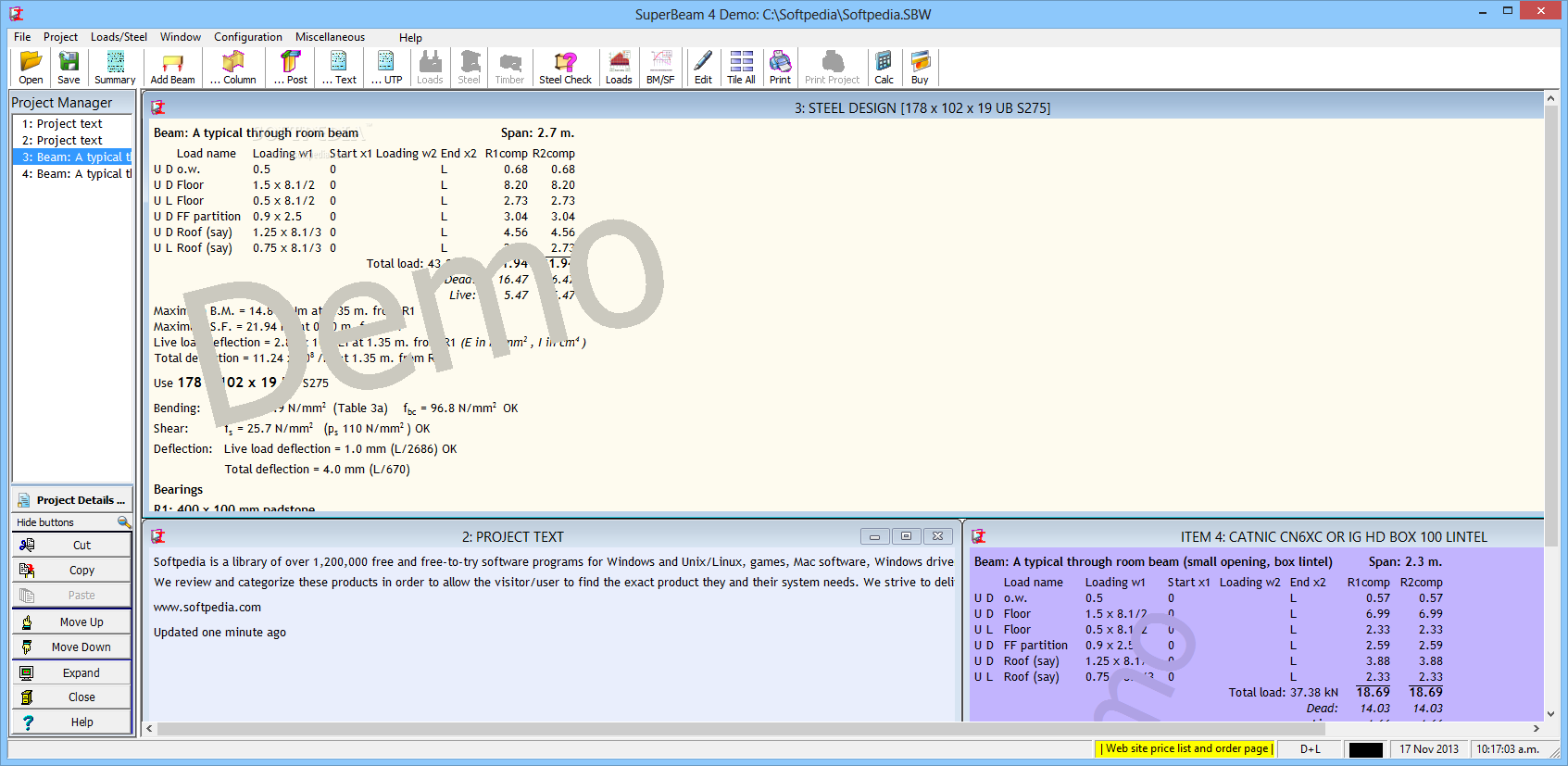Select the highlighted '3: Beam' item

[x=73, y=157]
